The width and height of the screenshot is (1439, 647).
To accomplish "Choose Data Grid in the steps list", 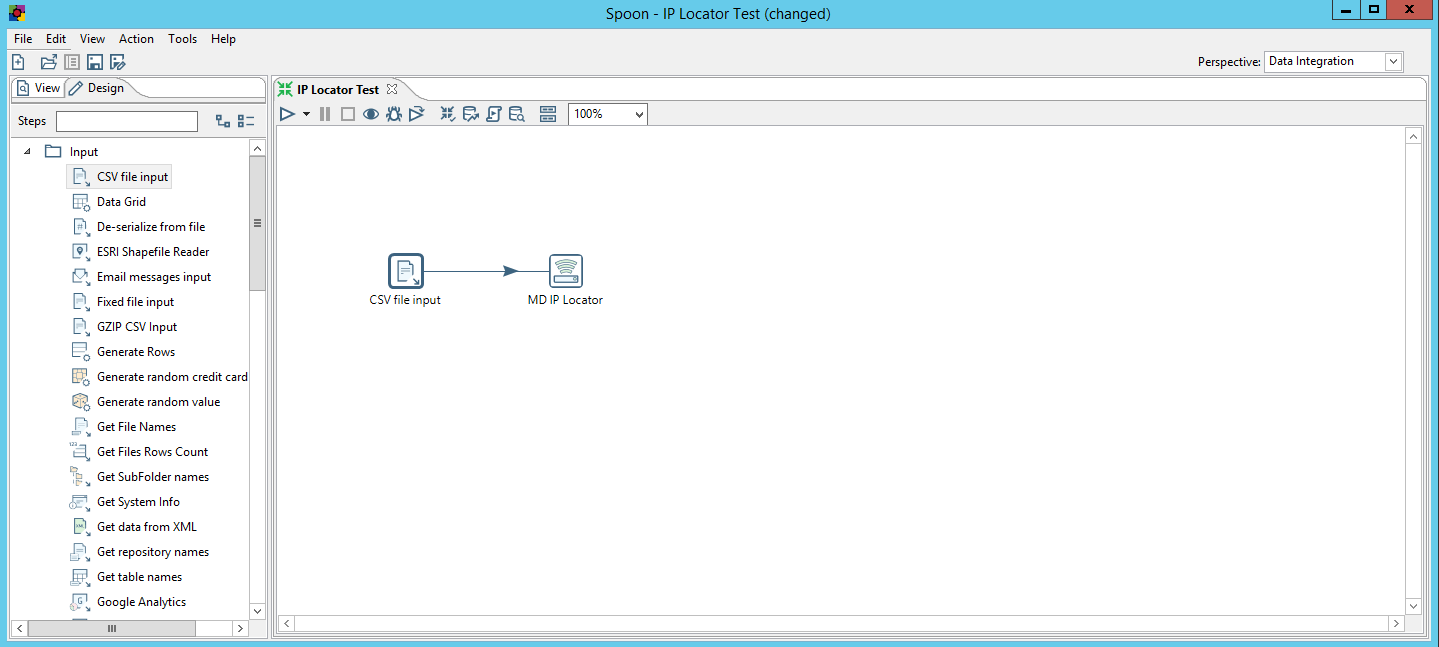I will (x=121, y=202).
